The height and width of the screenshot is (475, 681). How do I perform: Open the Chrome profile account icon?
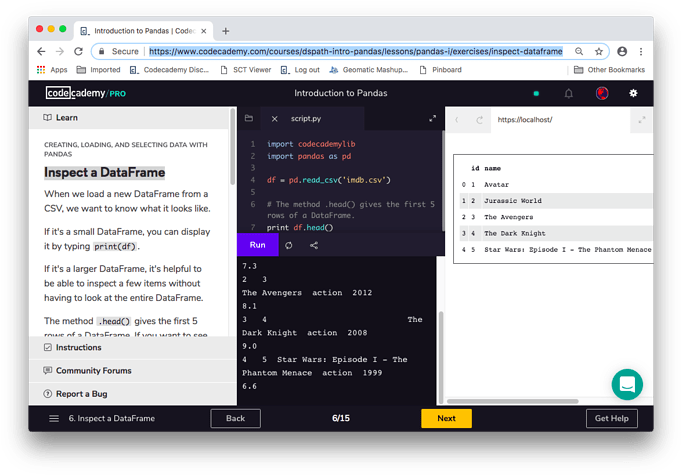pos(622,51)
